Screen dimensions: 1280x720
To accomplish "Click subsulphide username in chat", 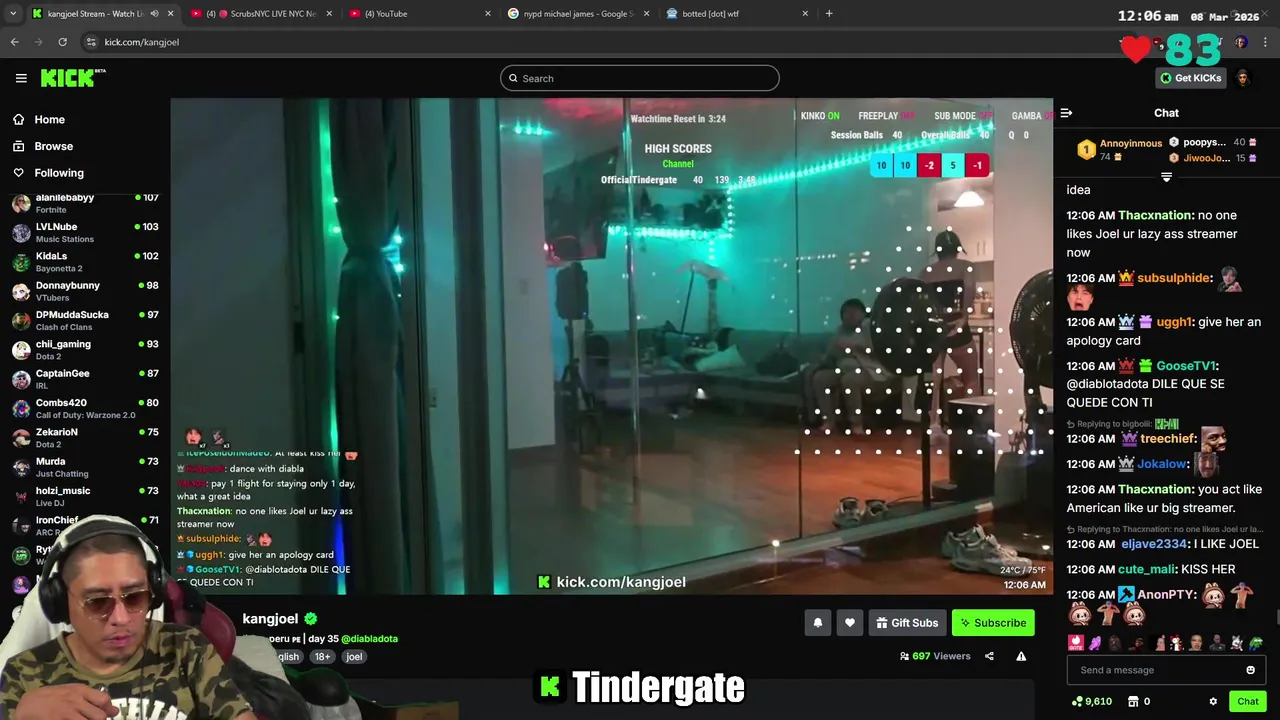I will click(1173, 278).
